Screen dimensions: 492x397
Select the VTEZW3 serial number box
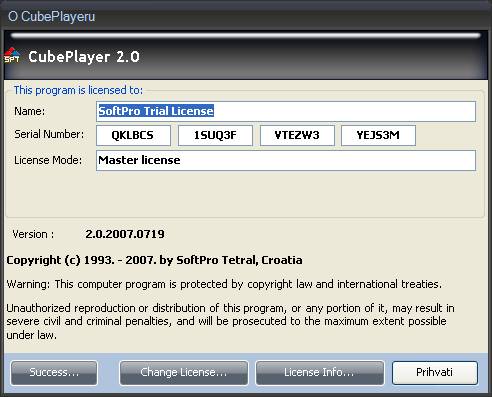click(x=297, y=135)
